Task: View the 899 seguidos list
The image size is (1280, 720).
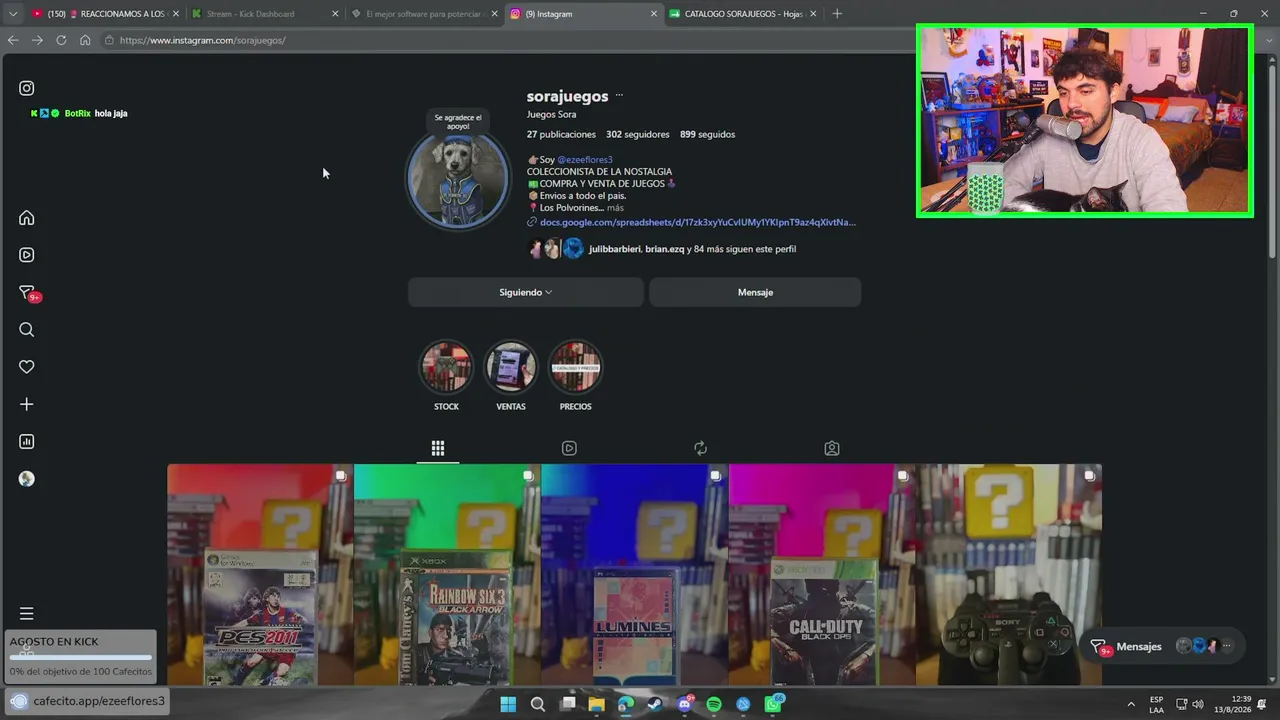Action: [x=708, y=134]
